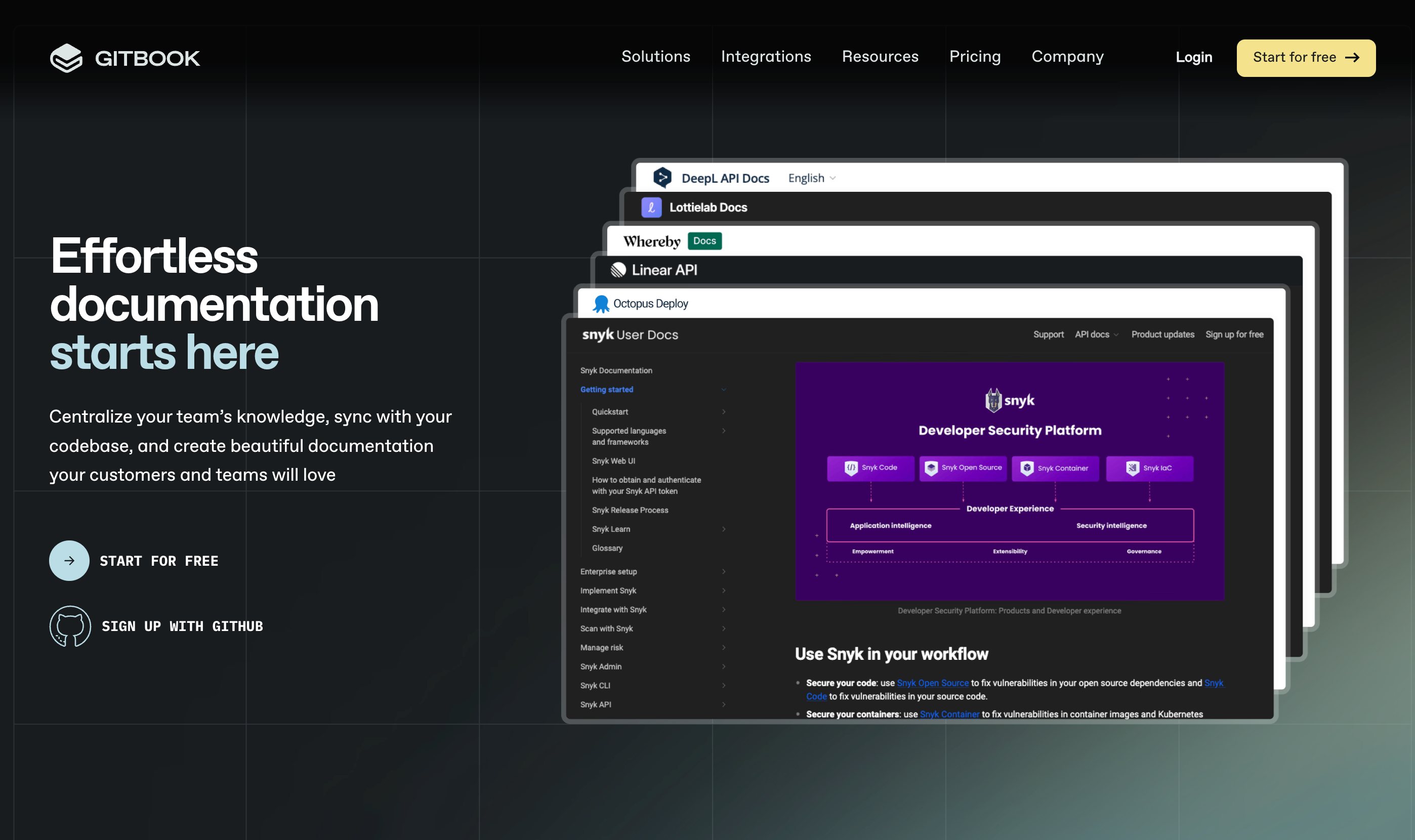
Task: Click the Octopus Deploy title text
Action: pyautogui.click(x=650, y=304)
